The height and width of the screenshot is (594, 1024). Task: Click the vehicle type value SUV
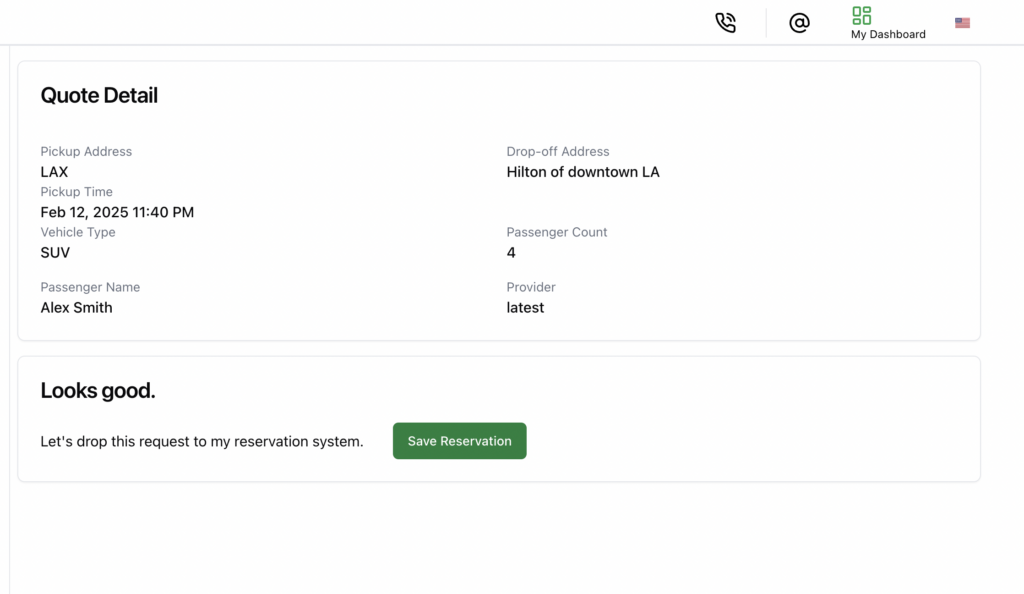55,253
